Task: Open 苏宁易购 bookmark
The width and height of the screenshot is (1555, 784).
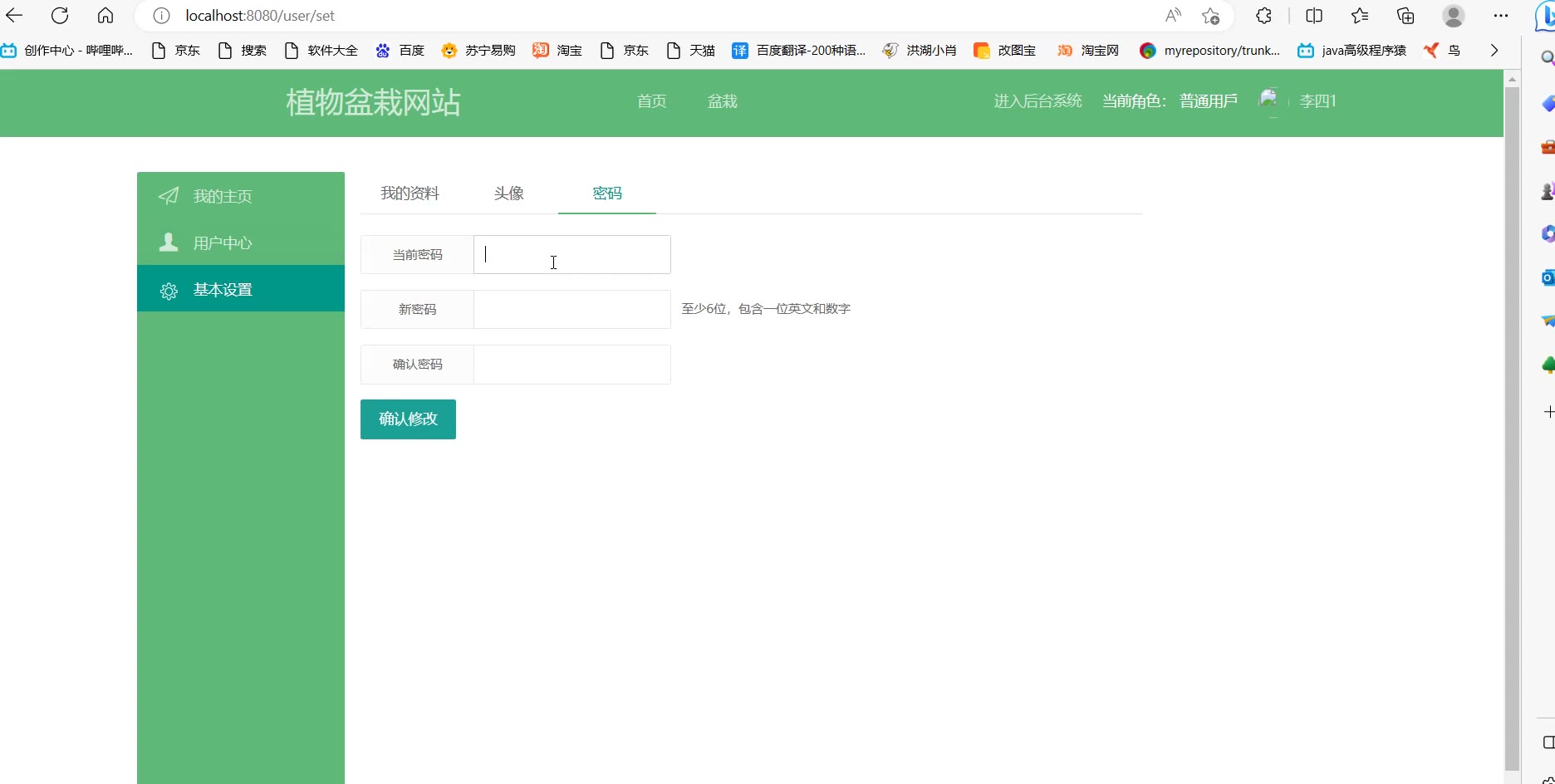Action: tap(478, 51)
